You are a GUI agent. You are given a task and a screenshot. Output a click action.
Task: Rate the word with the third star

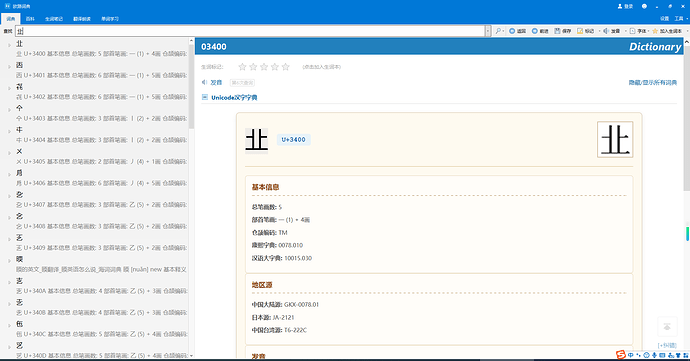pyautogui.click(x=264, y=67)
